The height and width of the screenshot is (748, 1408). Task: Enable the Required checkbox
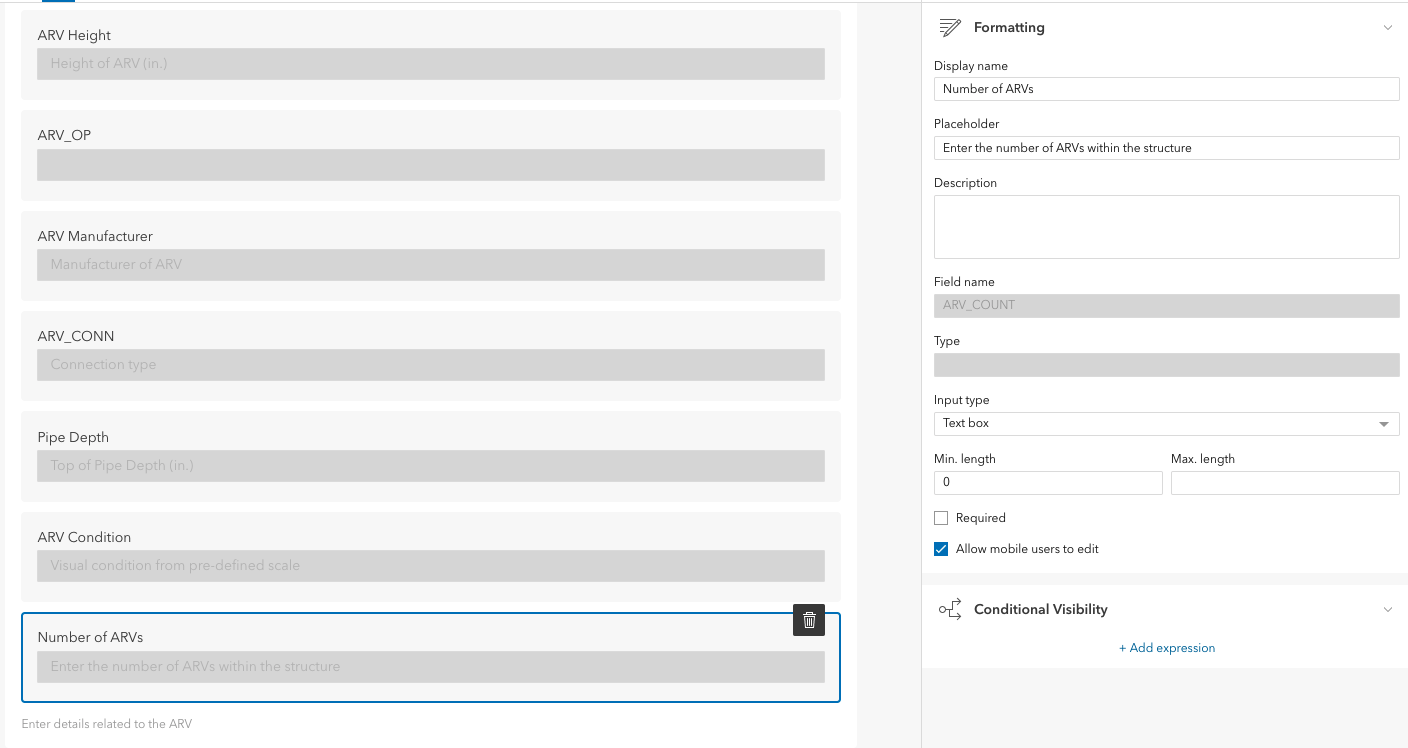(x=940, y=517)
